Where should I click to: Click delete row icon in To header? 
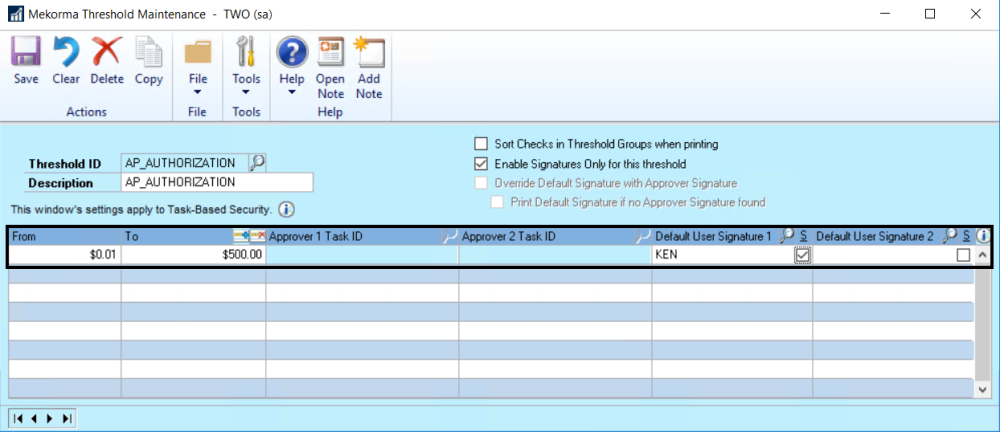pos(257,237)
